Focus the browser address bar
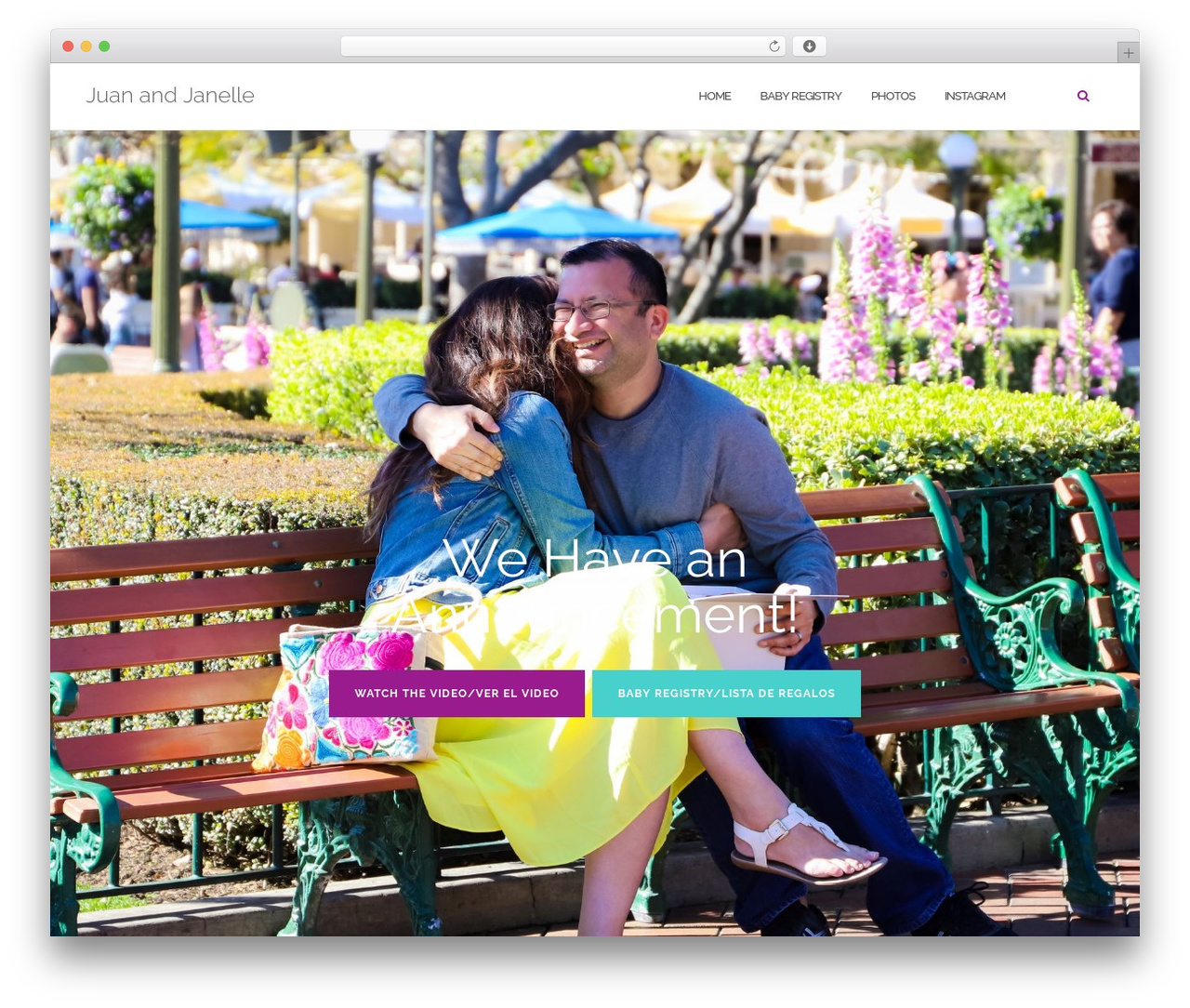 (x=563, y=46)
